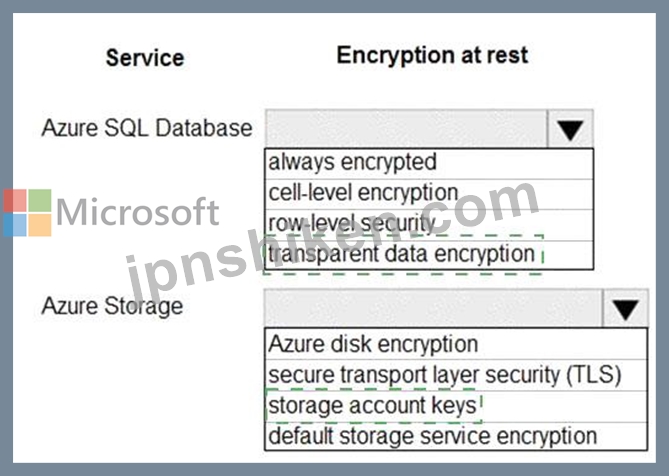The height and width of the screenshot is (476, 669).
Task: Choose cell-level encryption from the list
Action: 429,194
